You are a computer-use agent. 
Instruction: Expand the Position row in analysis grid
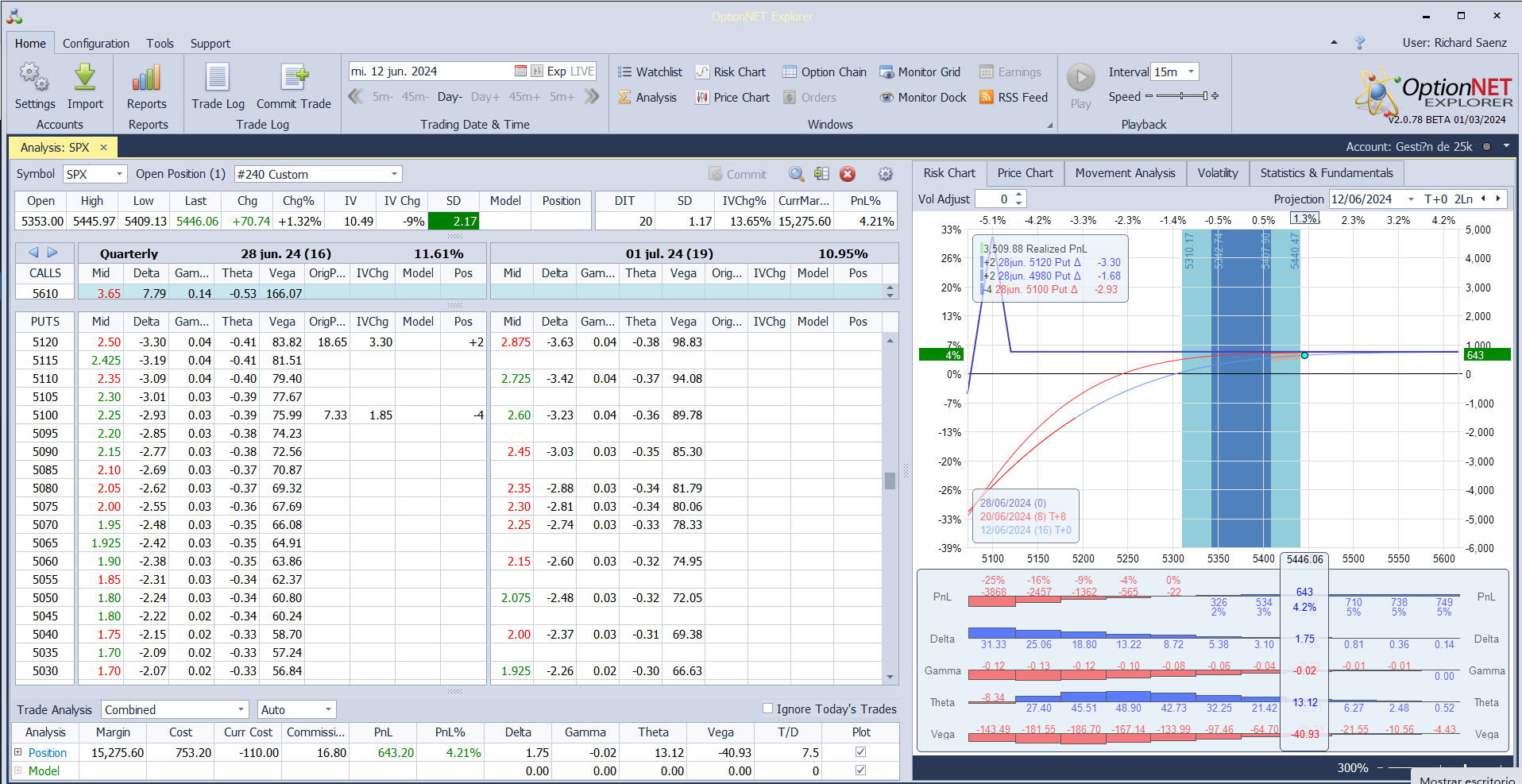(18, 752)
